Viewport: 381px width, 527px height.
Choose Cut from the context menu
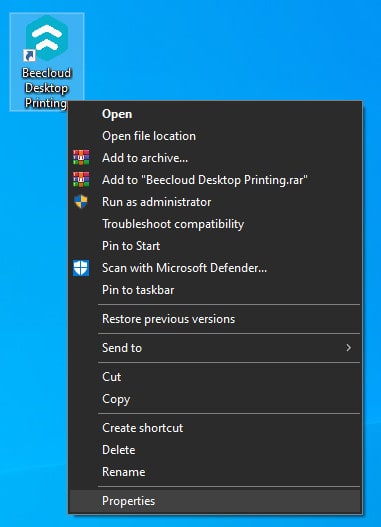(x=215, y=377)
